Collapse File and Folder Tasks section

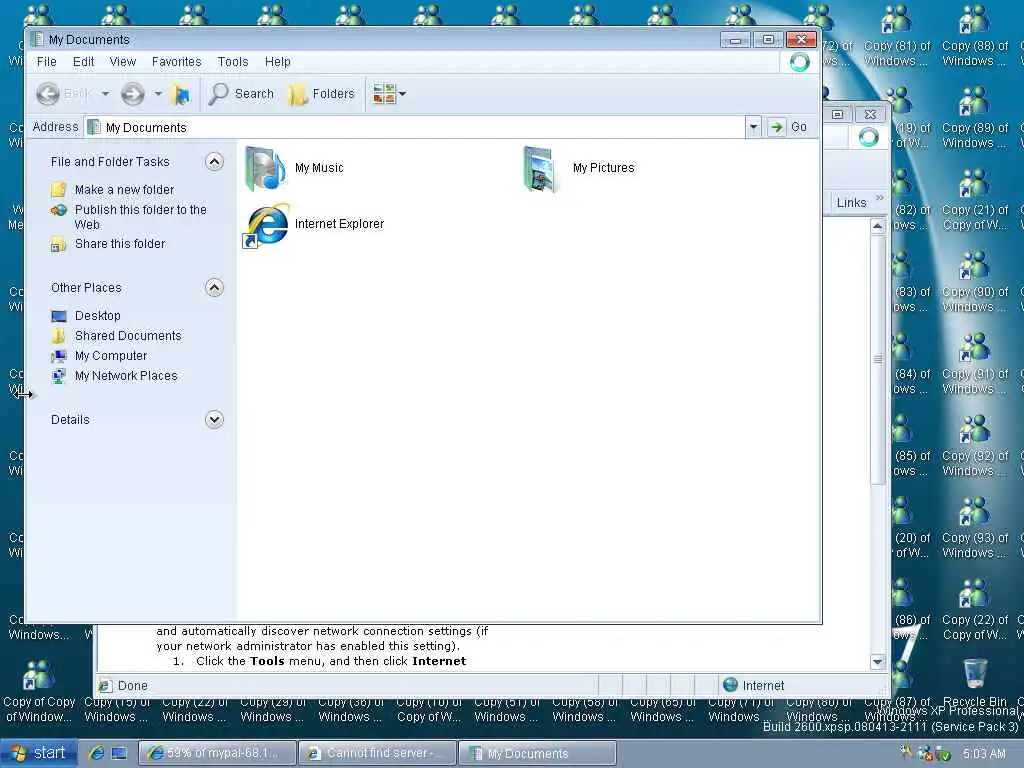pyautogui.click(x=214, y=162)
